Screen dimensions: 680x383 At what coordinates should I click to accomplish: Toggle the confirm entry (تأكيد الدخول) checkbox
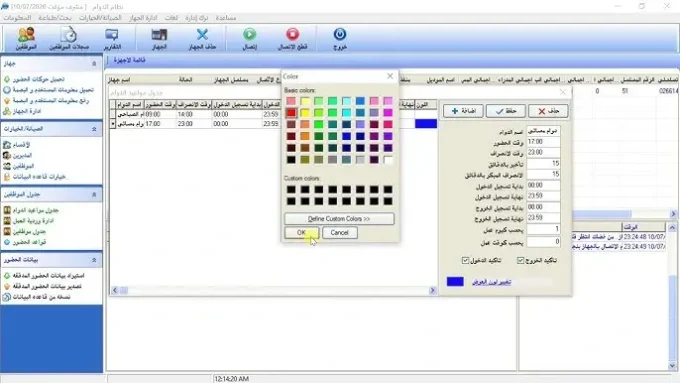[x=465, y=260]
